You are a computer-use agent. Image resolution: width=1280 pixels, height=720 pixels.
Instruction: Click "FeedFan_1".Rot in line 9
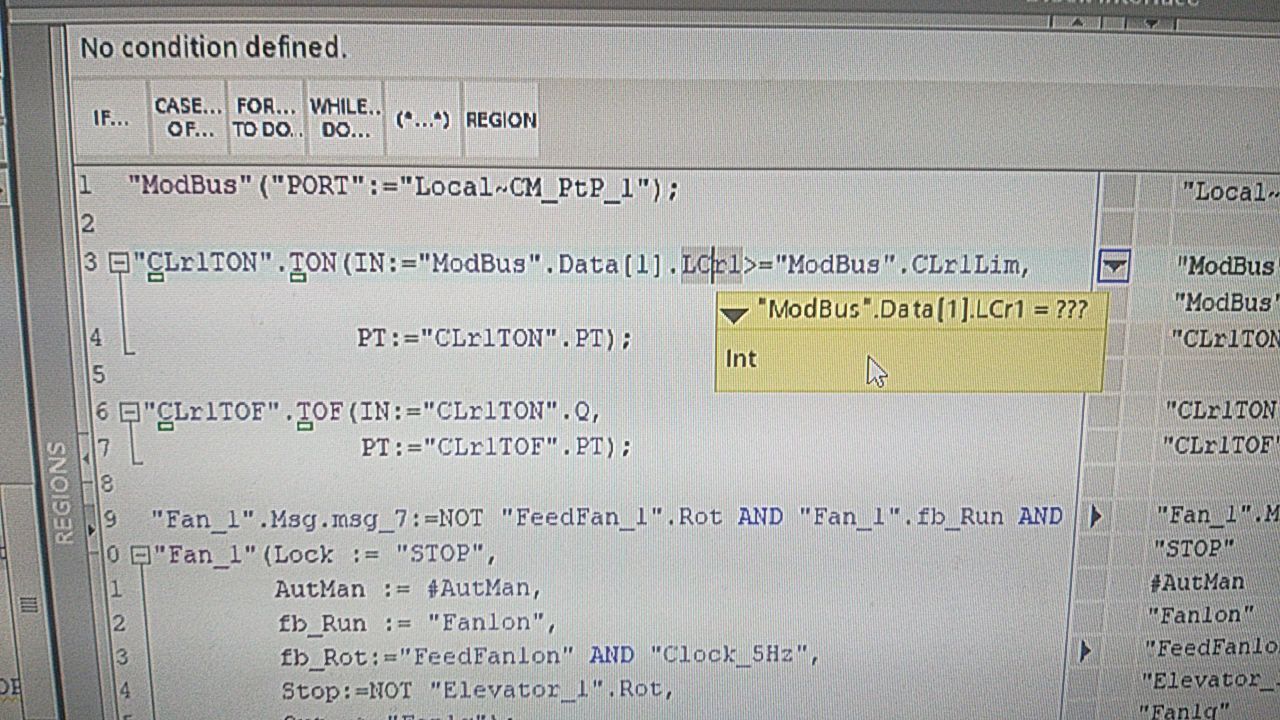(613, 517)
